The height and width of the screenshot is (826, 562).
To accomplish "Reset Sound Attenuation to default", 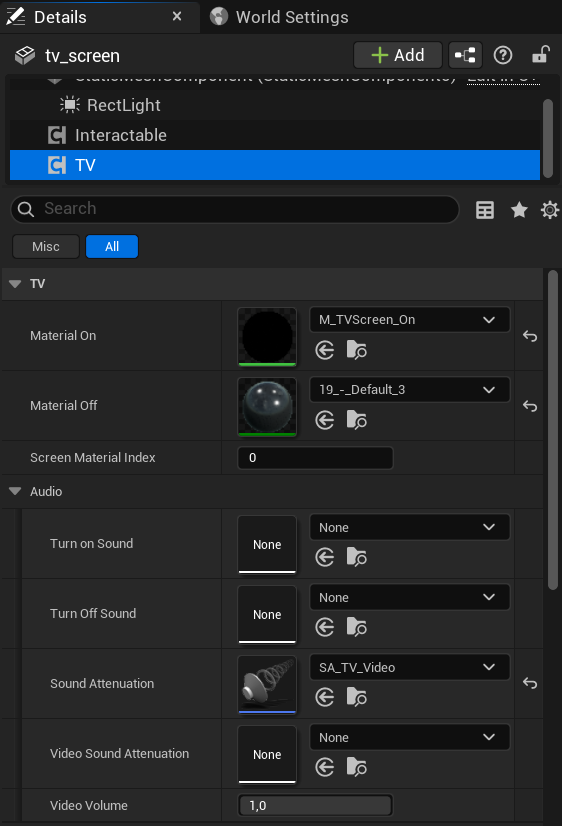I will (530, 683).
